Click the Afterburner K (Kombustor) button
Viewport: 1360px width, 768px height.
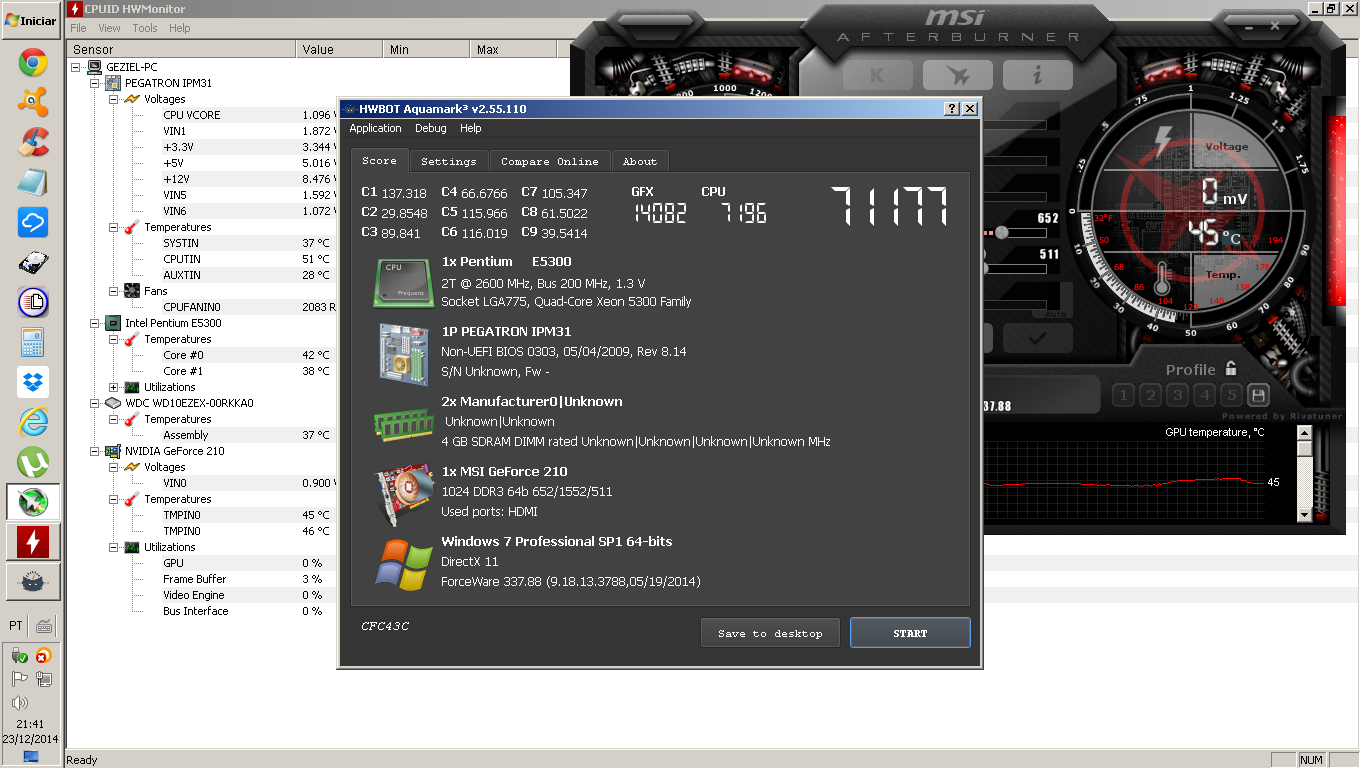[877, 75]
